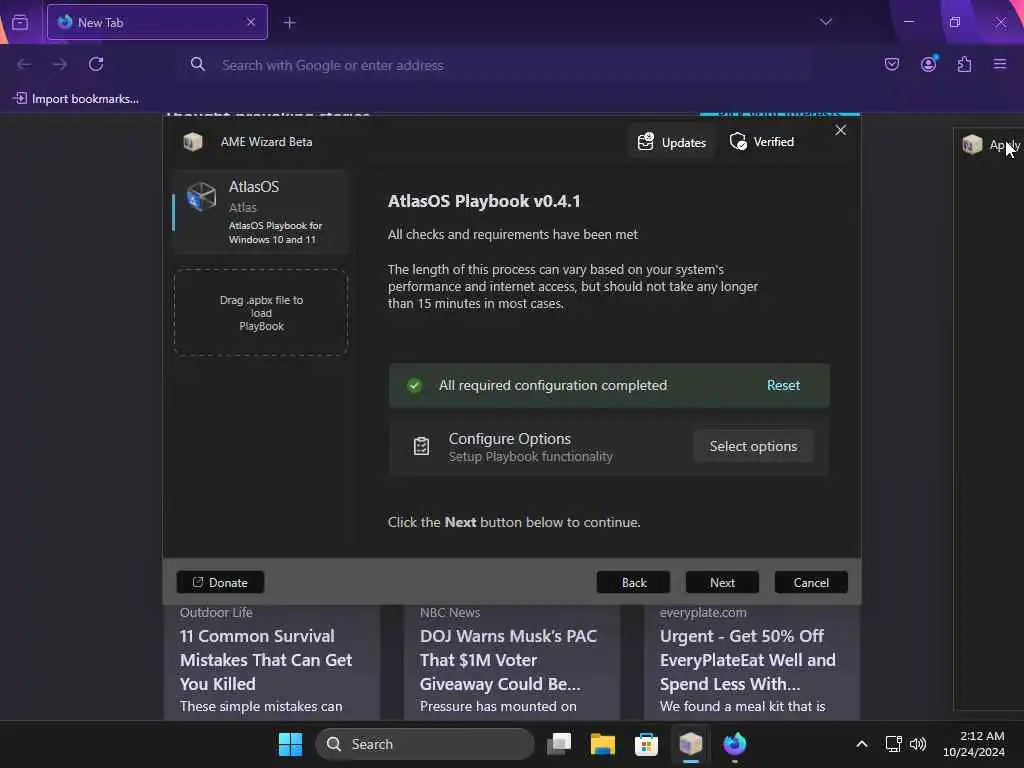This screenshot has height=768, width=1024.
Task: Close the AME Wizard dialog
Action: (840, 131)
